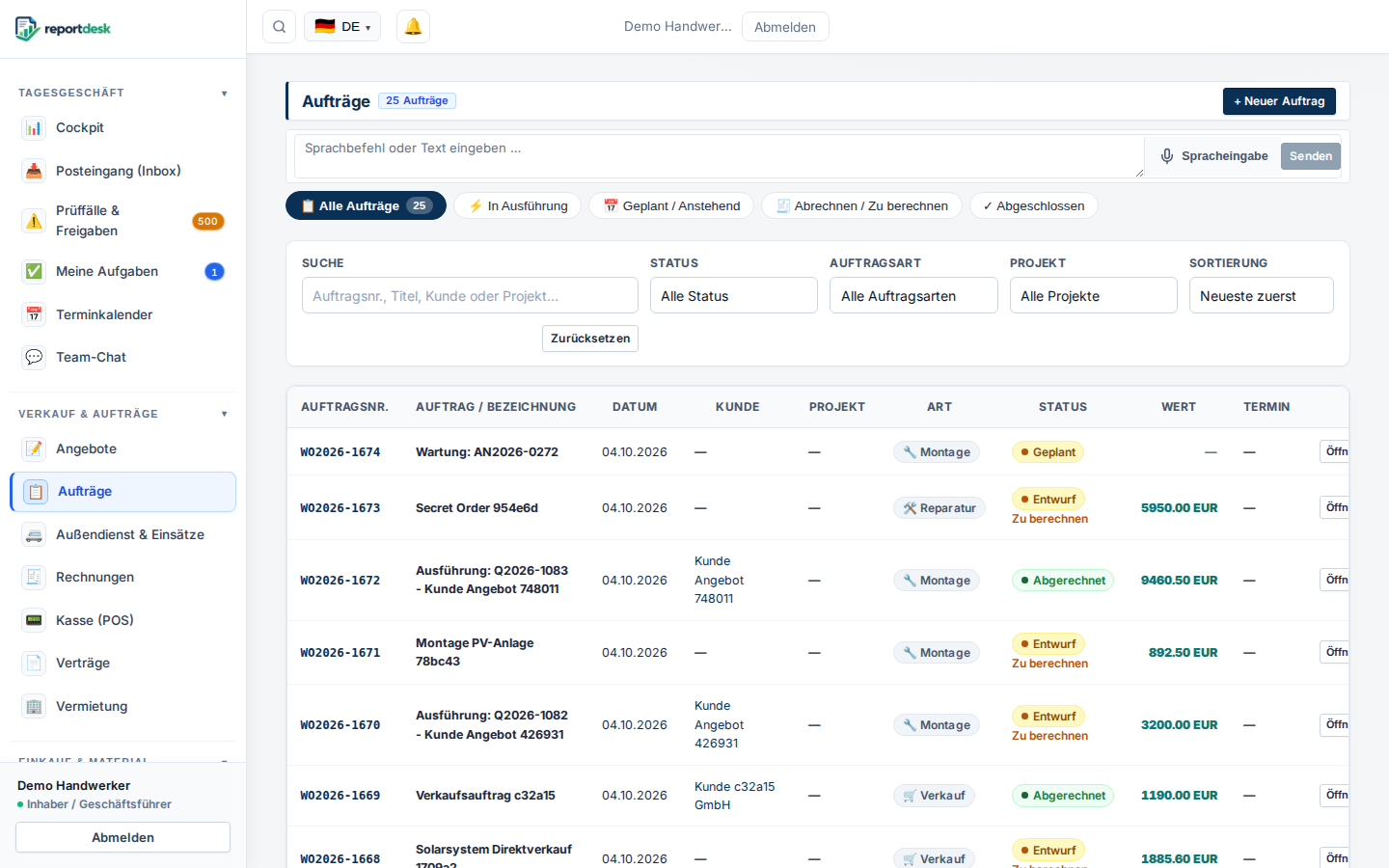The image size is (1389, 868).
Task: Open Posteingang (Inbox) icon
Action: 34,171
